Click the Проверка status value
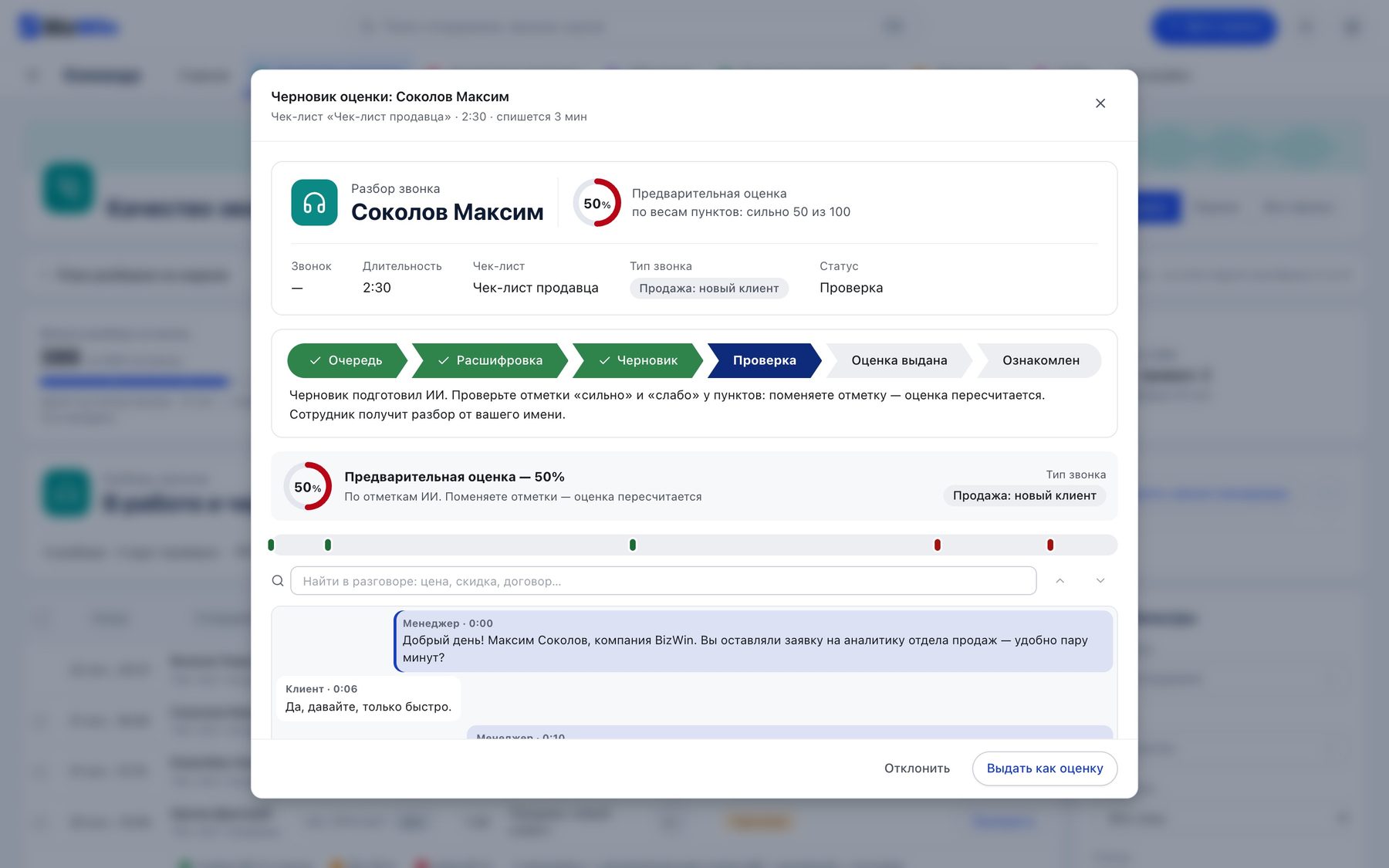 pos(851,288)
